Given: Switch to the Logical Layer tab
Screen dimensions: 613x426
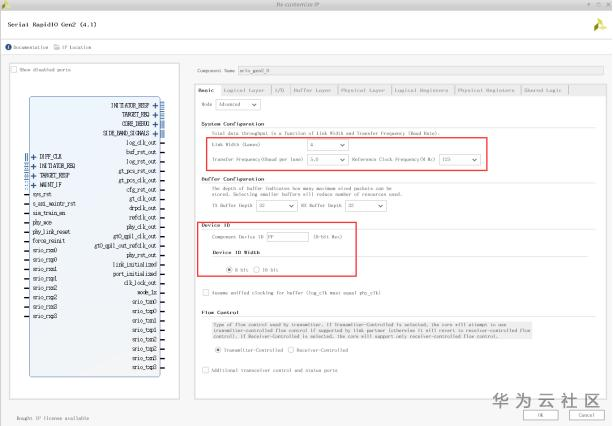Looking at the screenshot, I should coord(244,90).
